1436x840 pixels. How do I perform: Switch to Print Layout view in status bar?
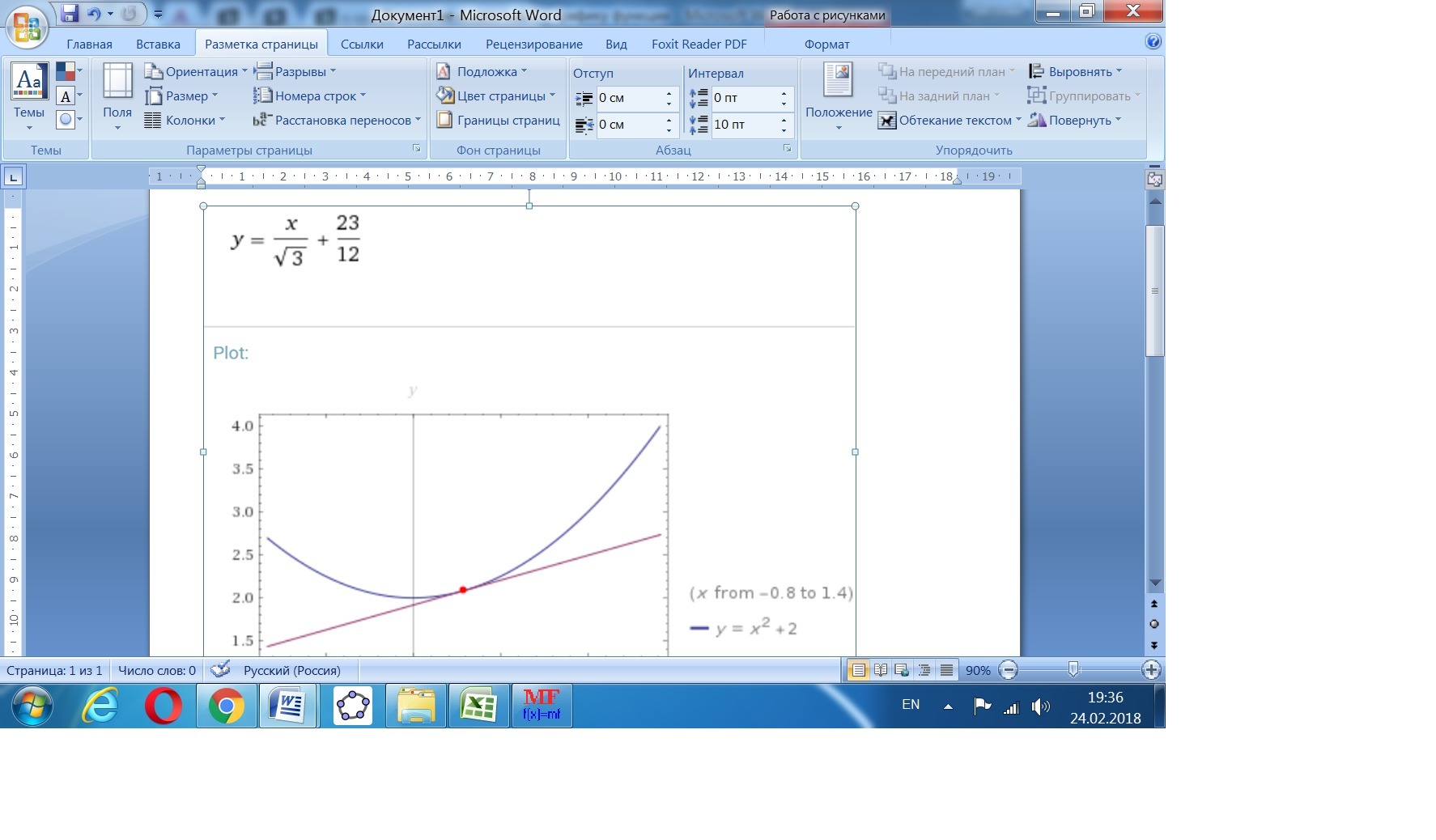(x=858, y=670)
